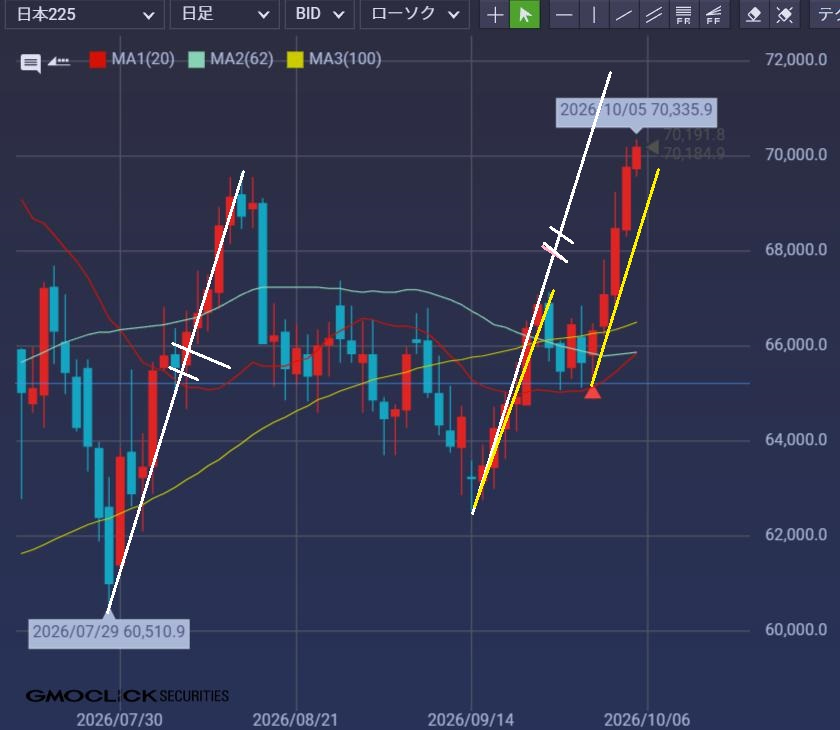The height and width of the screenshot is (730, 840).
Task: Click the 2026/07/30 date axis label
Action: click(119, 720)
